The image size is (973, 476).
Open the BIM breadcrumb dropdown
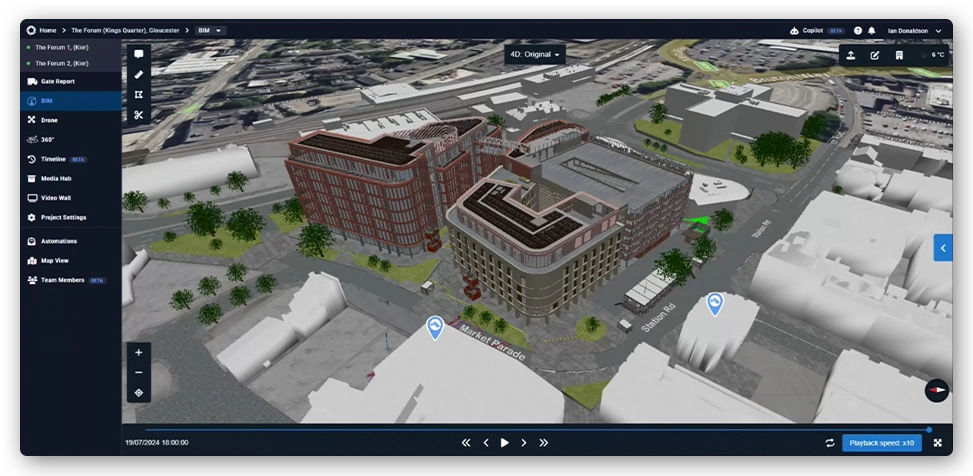(211, 30)
